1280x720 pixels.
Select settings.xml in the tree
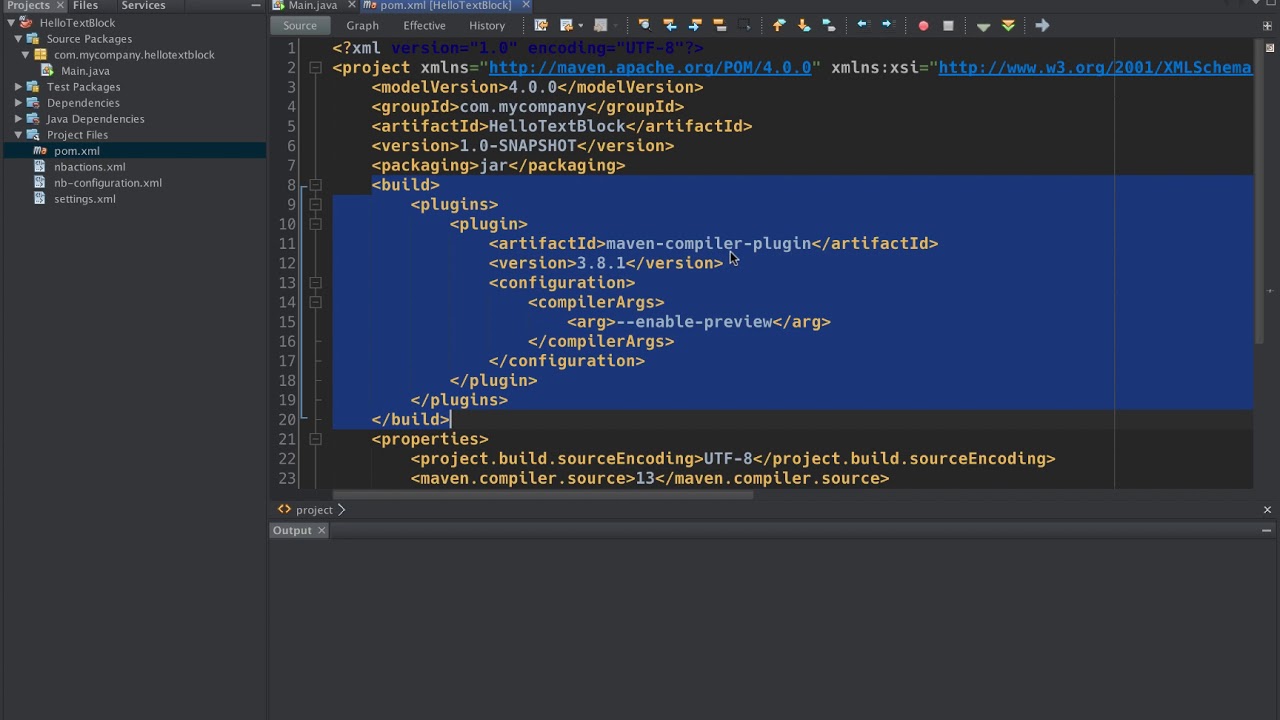[84, 199]
